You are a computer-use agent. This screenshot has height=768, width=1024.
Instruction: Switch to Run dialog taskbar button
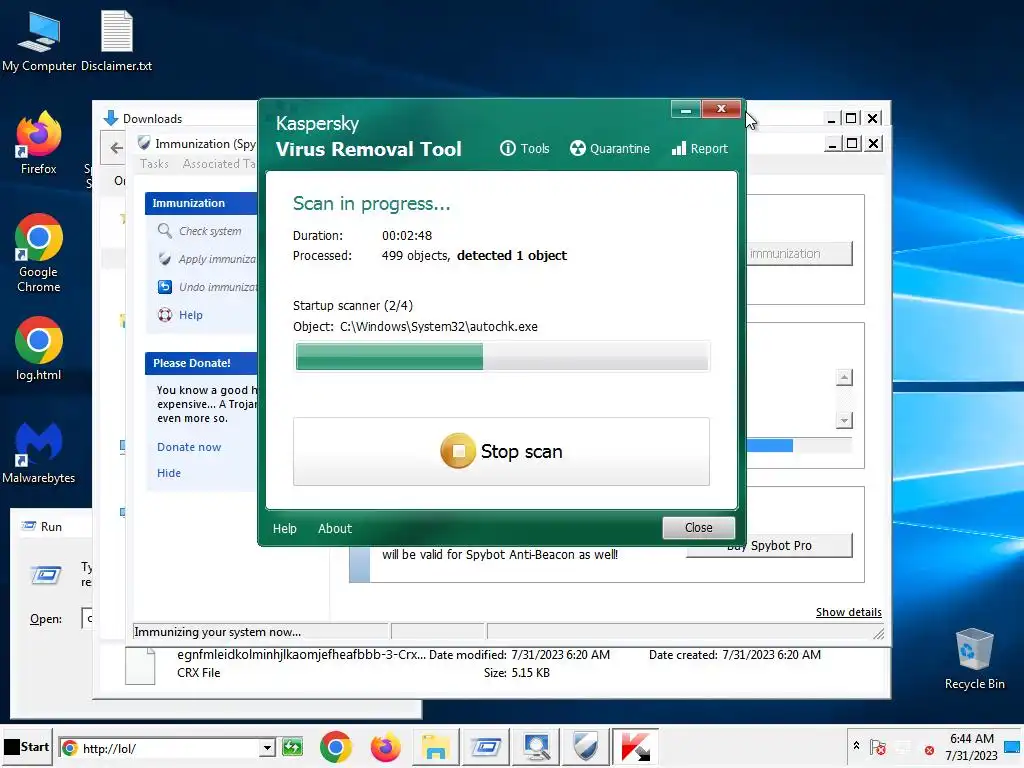tap(485, 747)
